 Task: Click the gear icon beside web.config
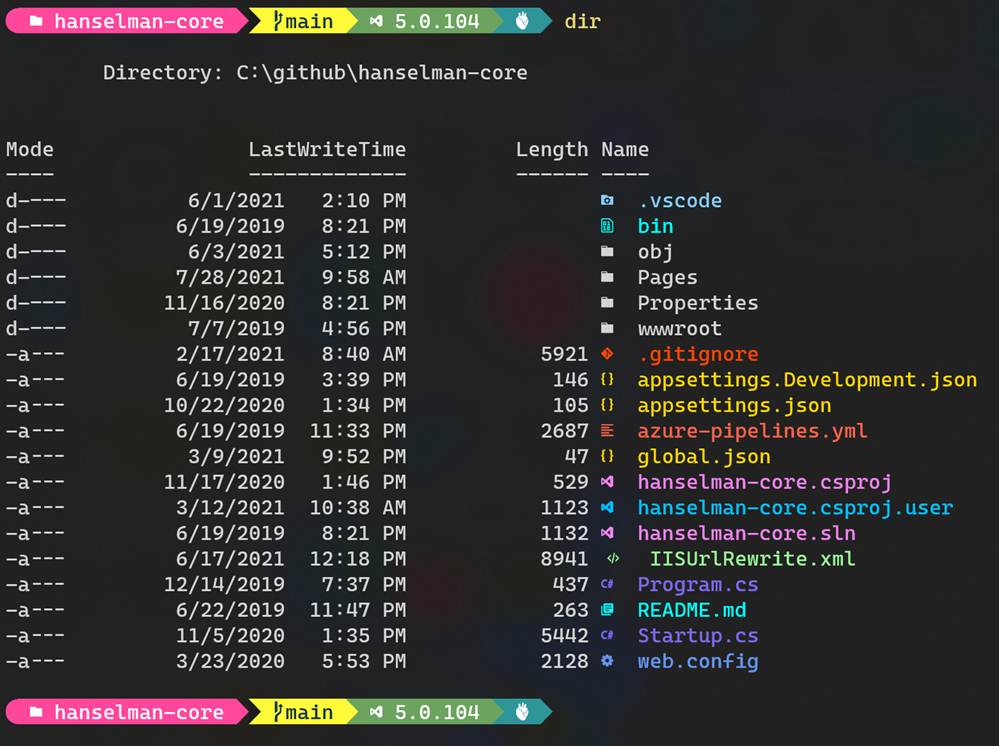(607, 661)
